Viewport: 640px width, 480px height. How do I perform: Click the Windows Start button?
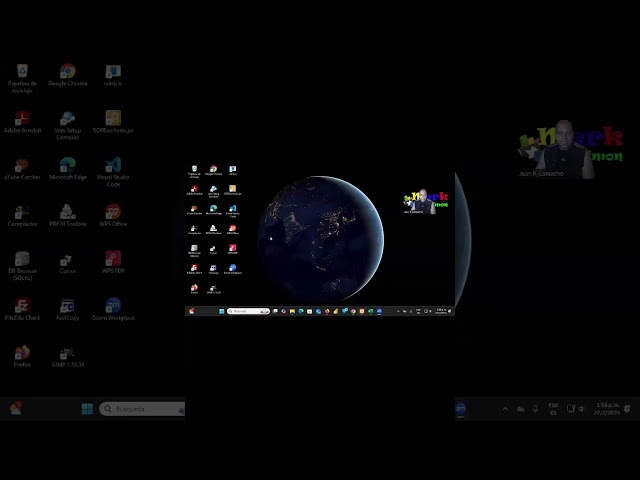click(x=87, y=409)
